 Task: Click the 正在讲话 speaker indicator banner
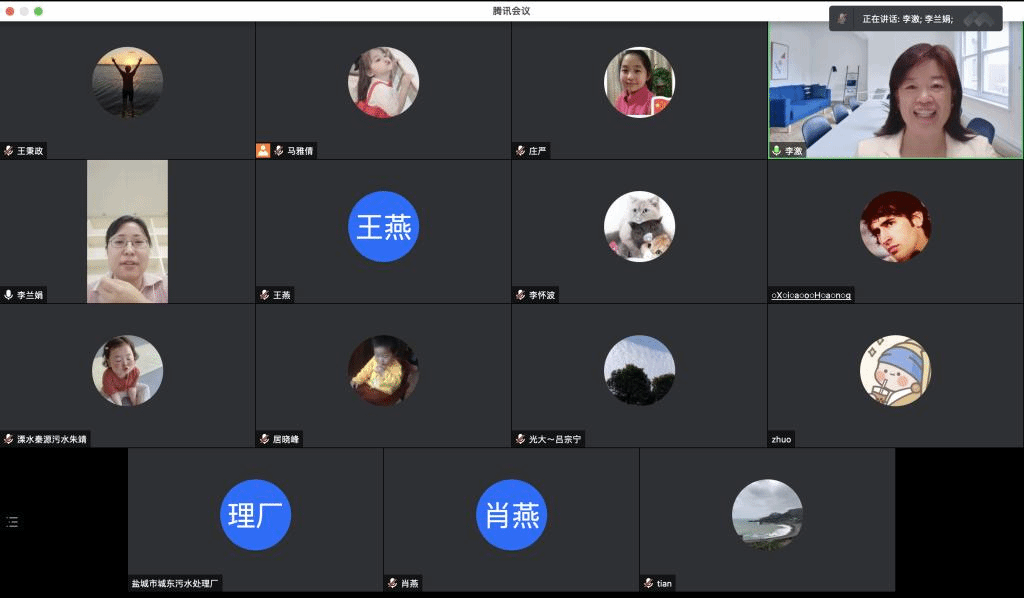915,19
